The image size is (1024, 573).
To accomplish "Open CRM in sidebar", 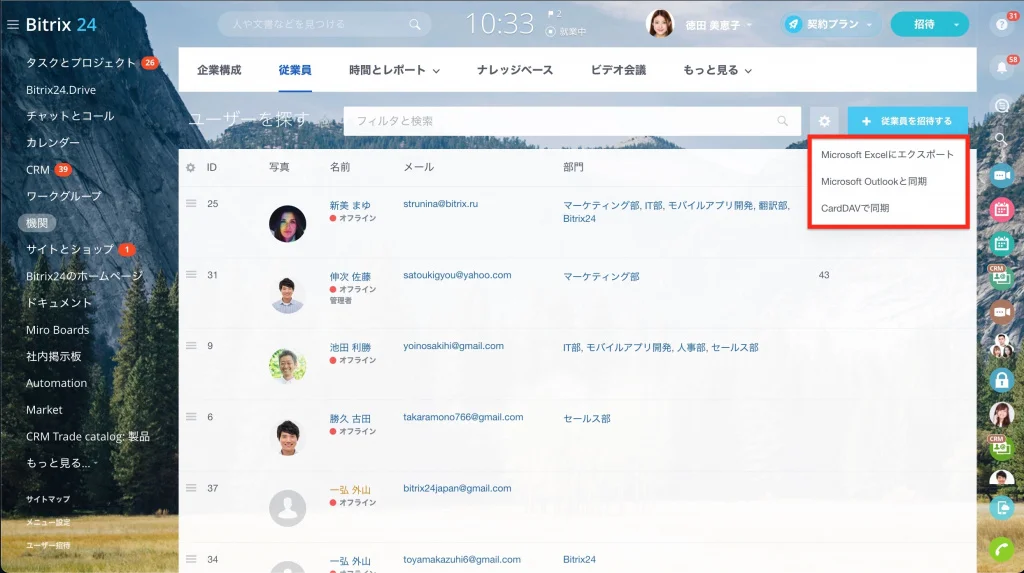I will tap(38, 170).
